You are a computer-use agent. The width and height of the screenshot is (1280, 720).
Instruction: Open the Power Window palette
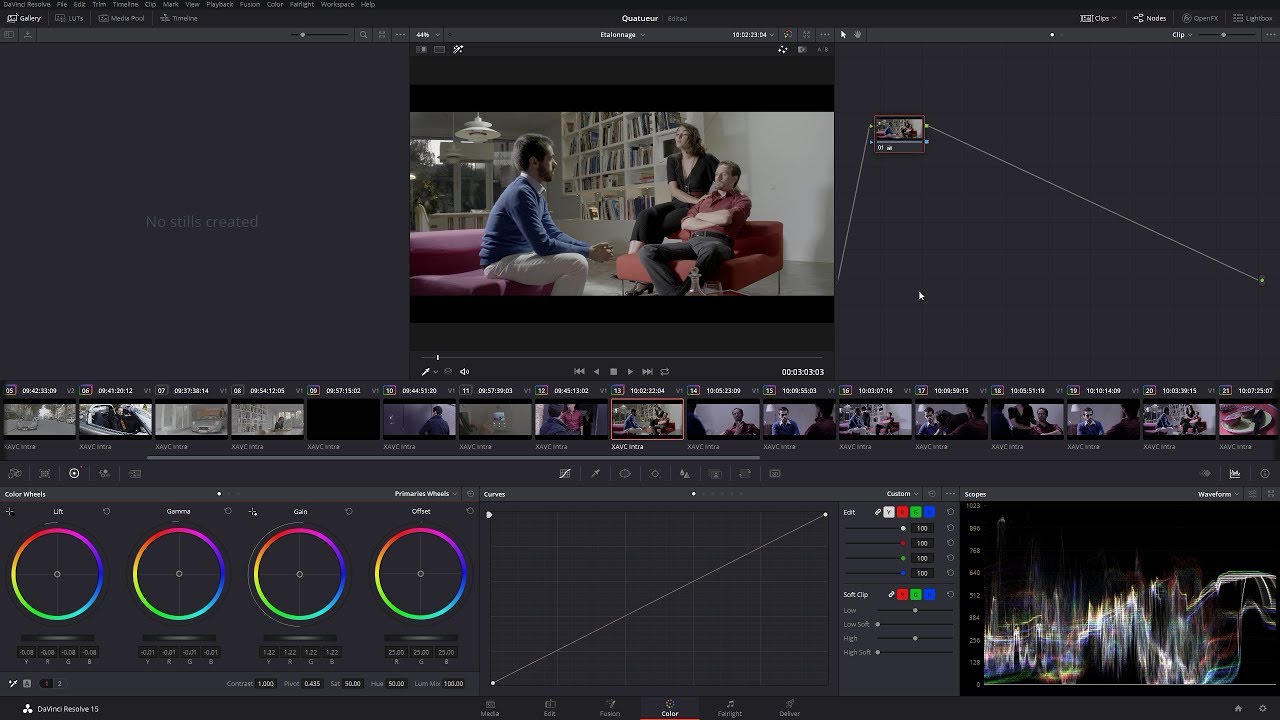[x=625, y=473]
